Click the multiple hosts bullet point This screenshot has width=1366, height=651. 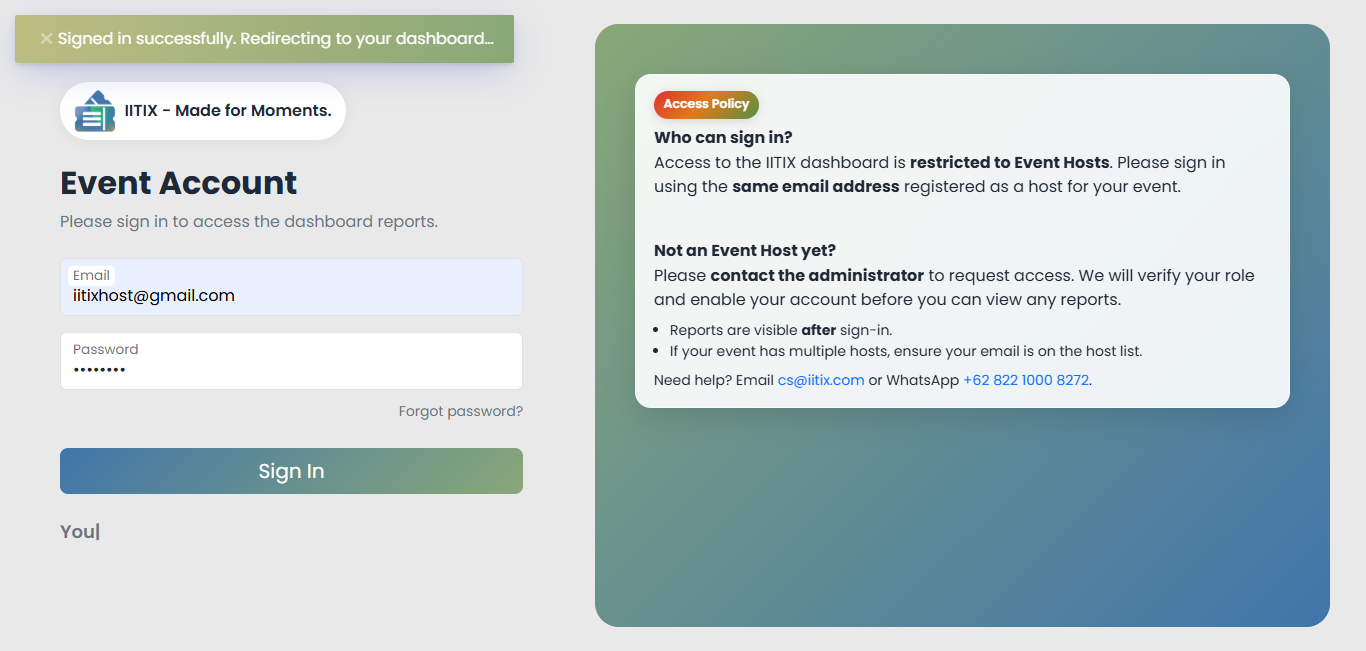(905, 351)
